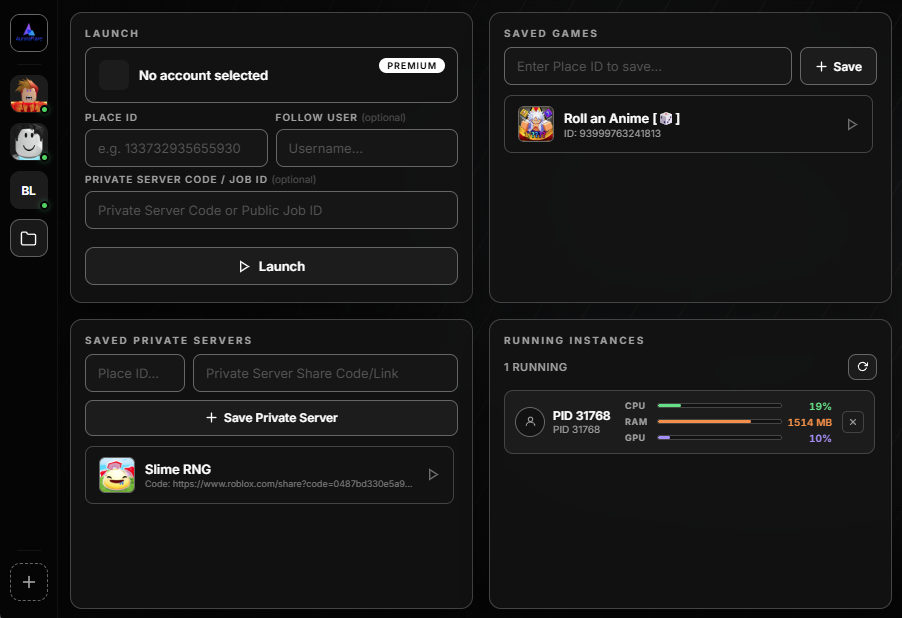
Task: Click Save Private Server button
Action: (271, 418)
